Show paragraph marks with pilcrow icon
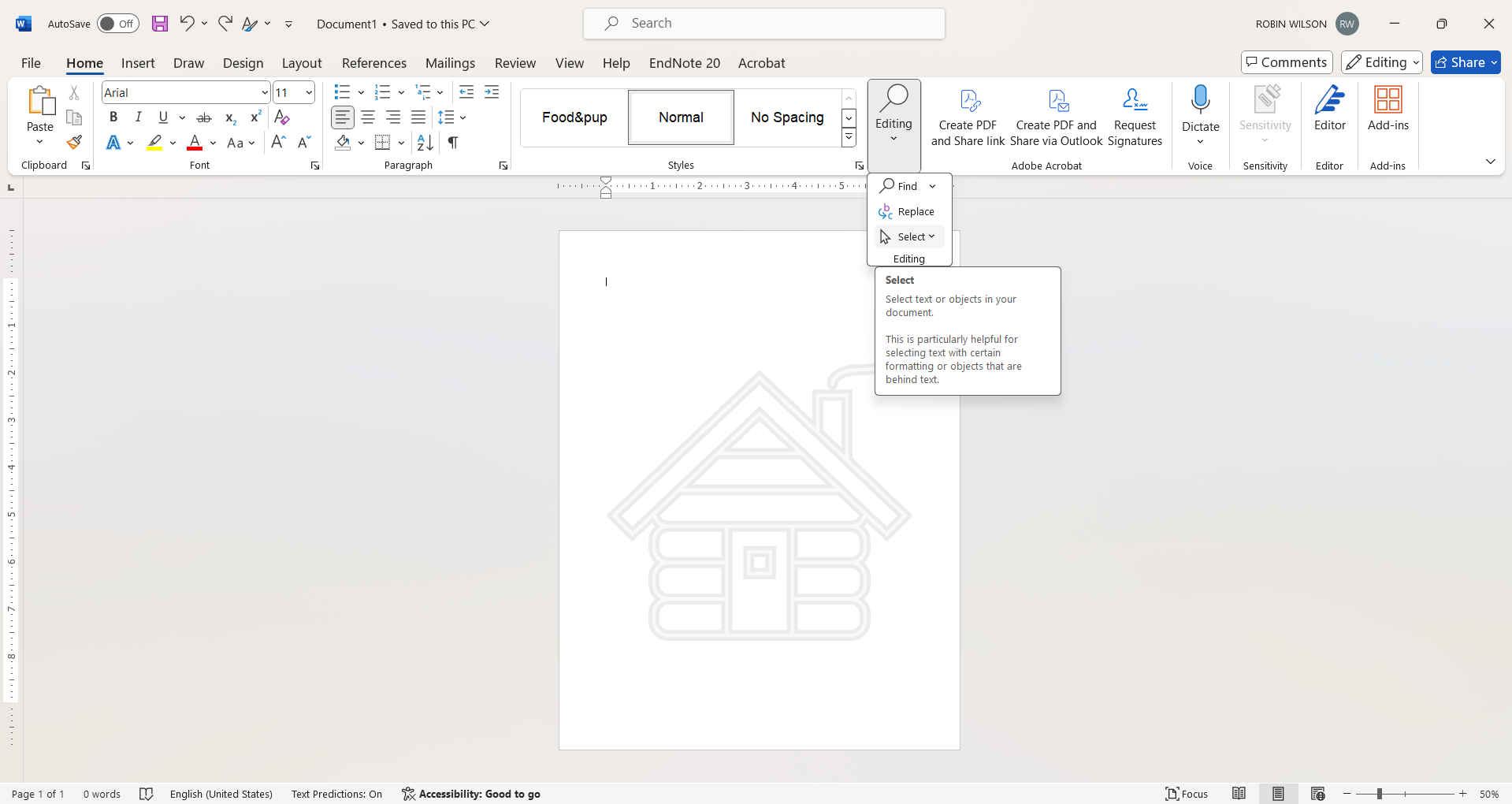The image size is (1512, 804). point(452,143)
